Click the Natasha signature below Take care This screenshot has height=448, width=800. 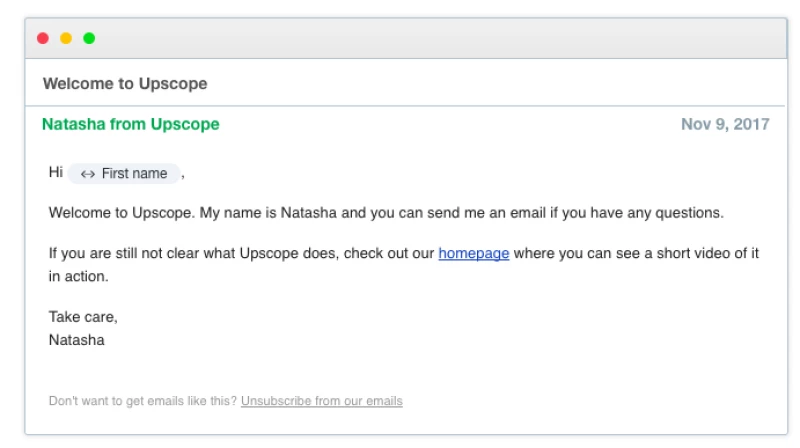(x=76, y=339)
